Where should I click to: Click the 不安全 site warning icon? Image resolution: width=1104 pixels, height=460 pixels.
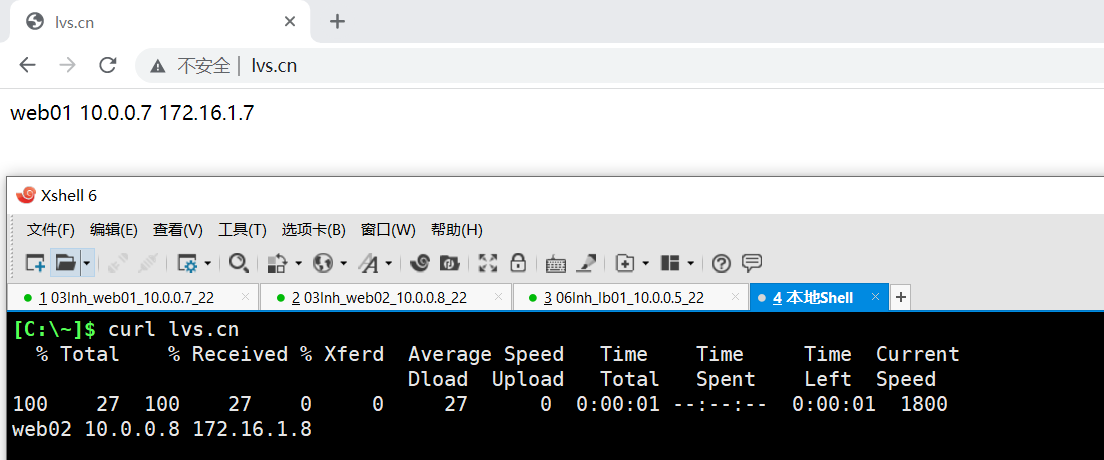158,66
